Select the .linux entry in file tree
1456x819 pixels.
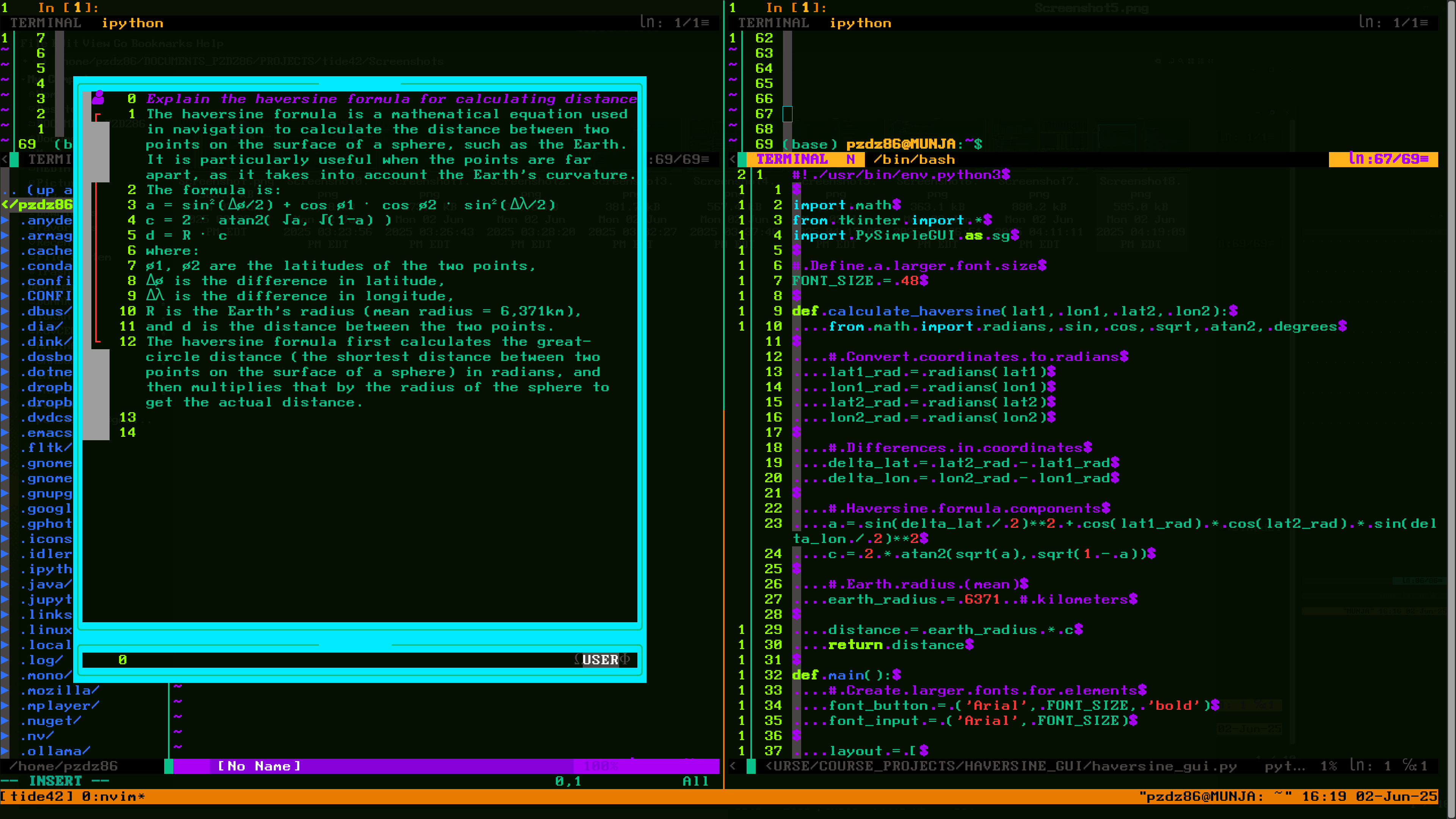46,630
